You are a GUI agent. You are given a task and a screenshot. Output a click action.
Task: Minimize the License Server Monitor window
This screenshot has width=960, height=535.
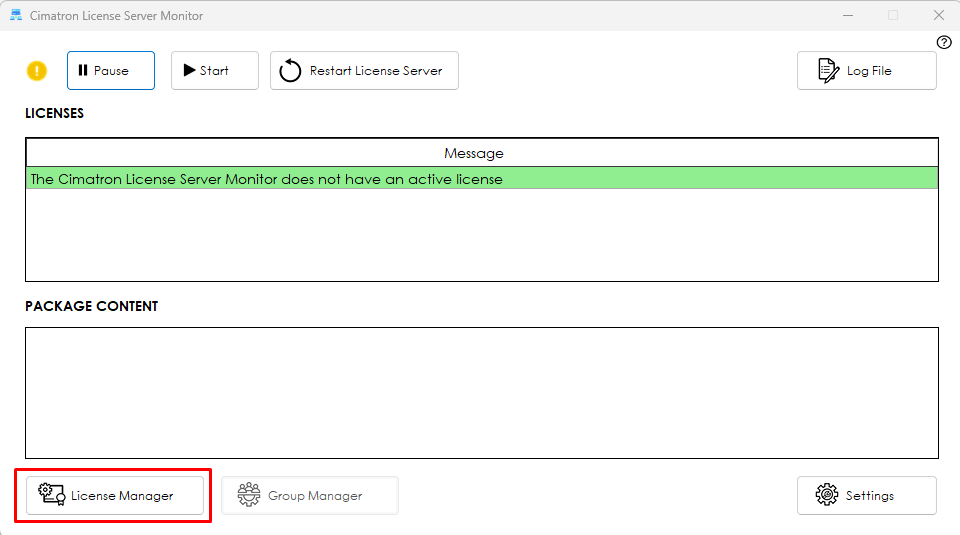coord(848,15)
